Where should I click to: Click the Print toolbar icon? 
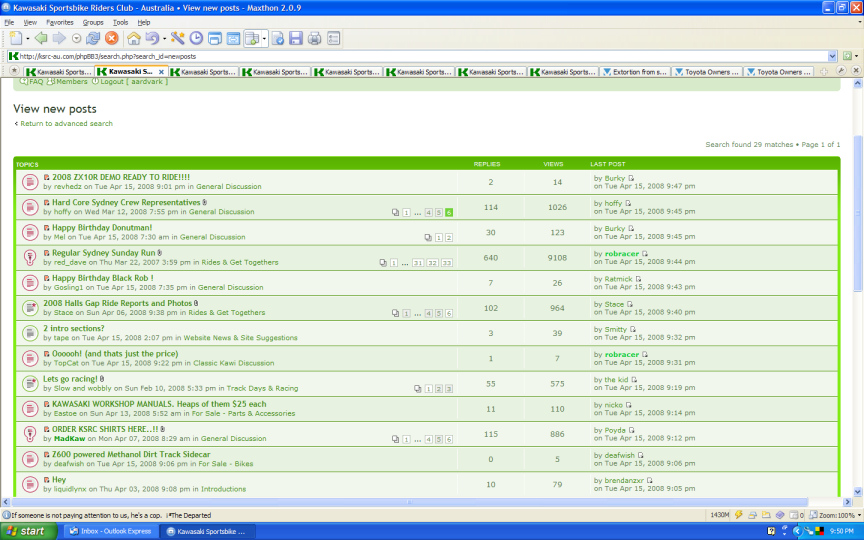[314, 38]
